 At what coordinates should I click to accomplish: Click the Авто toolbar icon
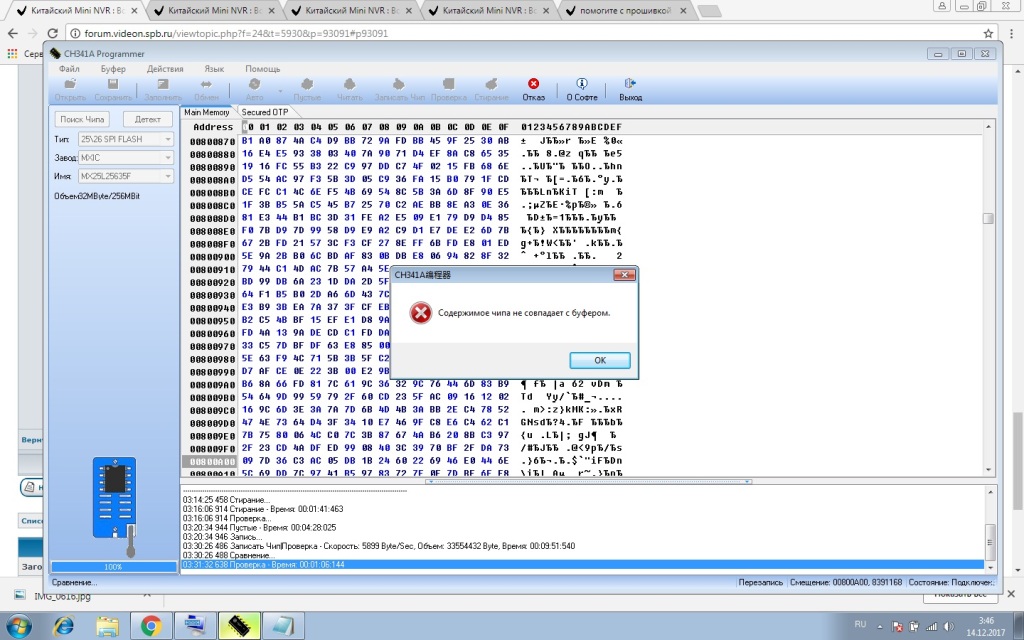255,85
